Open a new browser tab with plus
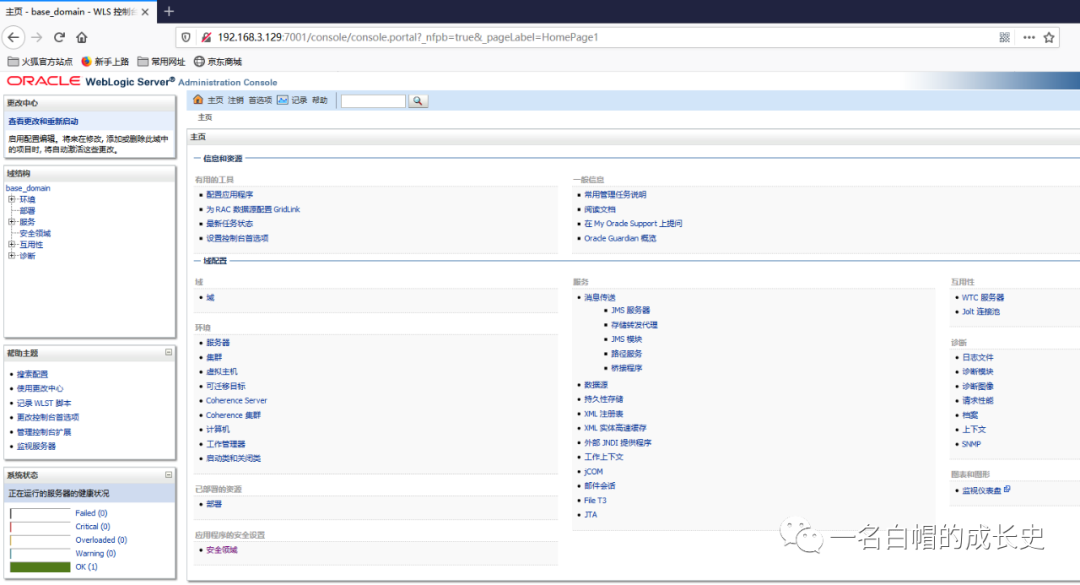This screenshot has width=1080, height=585. pos(169,12)
